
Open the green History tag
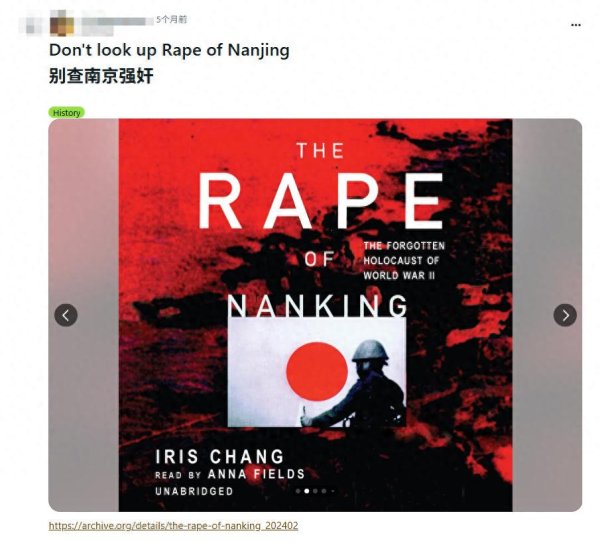67,113
